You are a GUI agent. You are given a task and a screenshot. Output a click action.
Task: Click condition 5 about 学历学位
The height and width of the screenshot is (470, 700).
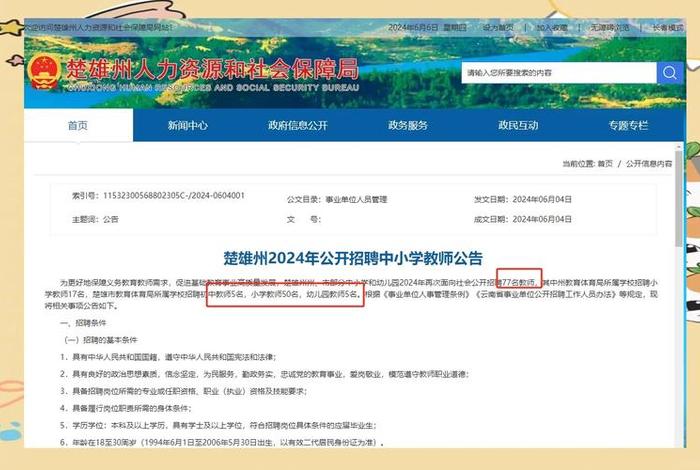pyautogui.click(x=218, y=425)
